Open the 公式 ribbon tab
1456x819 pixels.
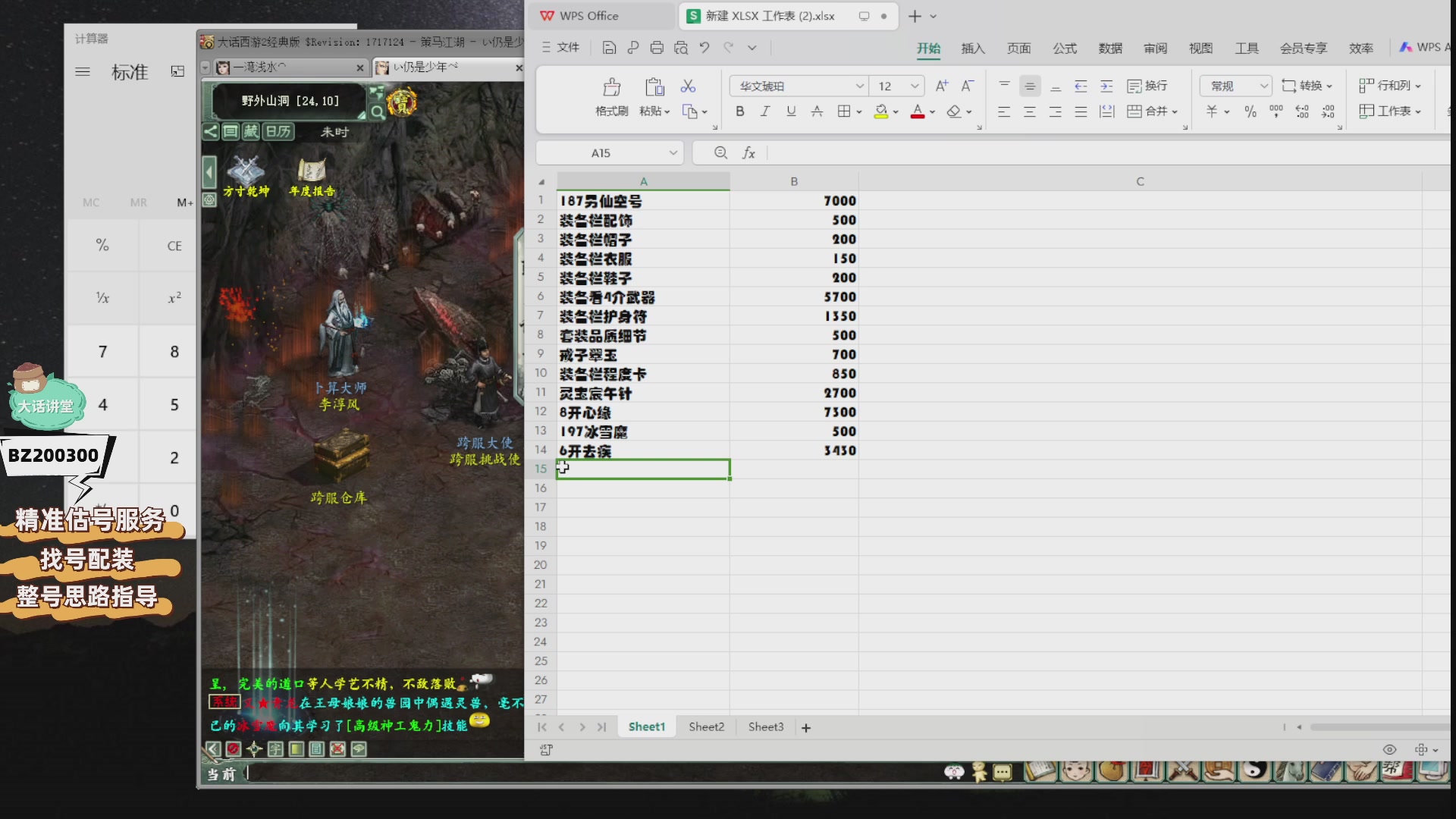point(1065,49)
